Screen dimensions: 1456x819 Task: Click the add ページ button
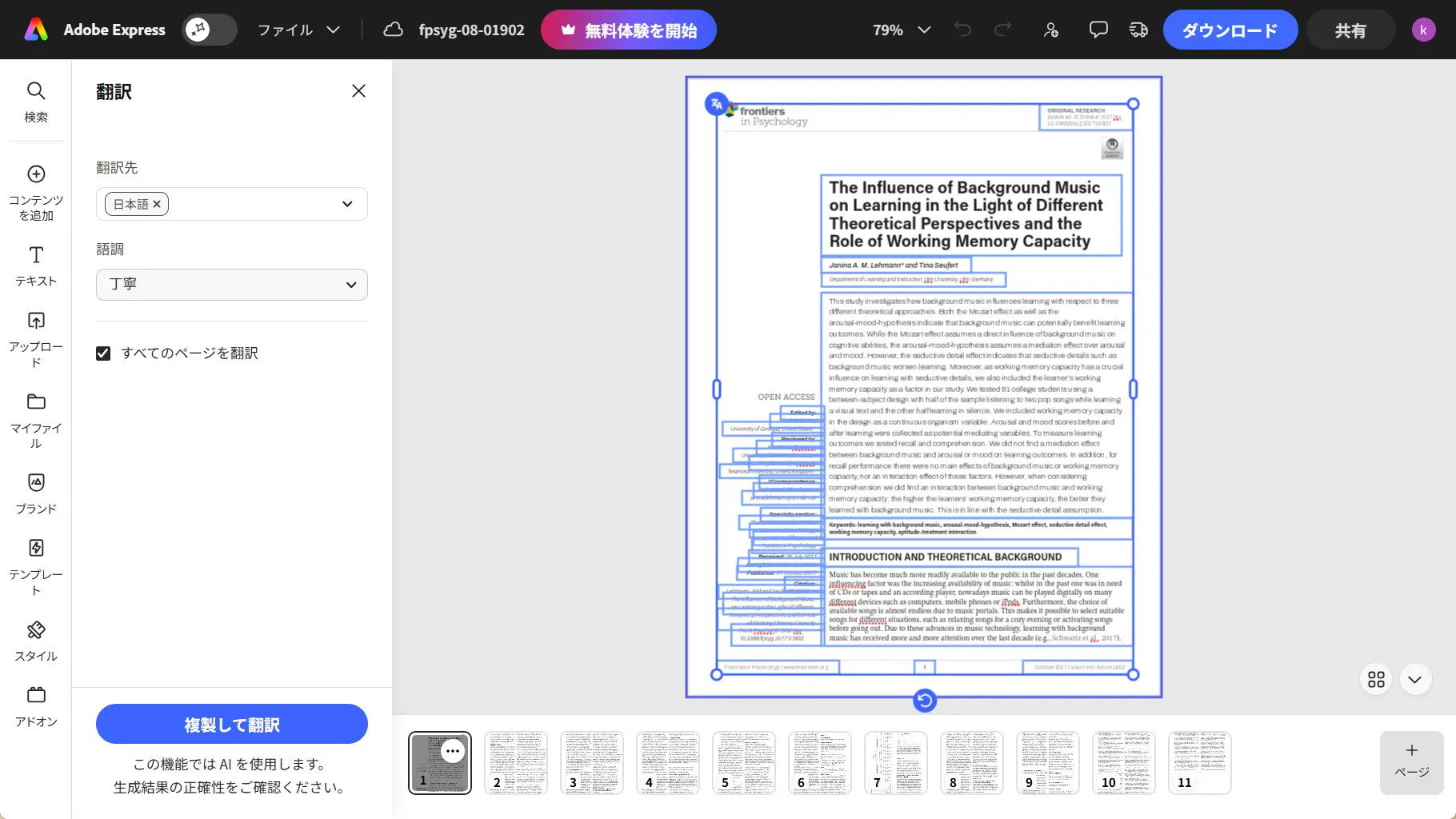click(1412, 763)
